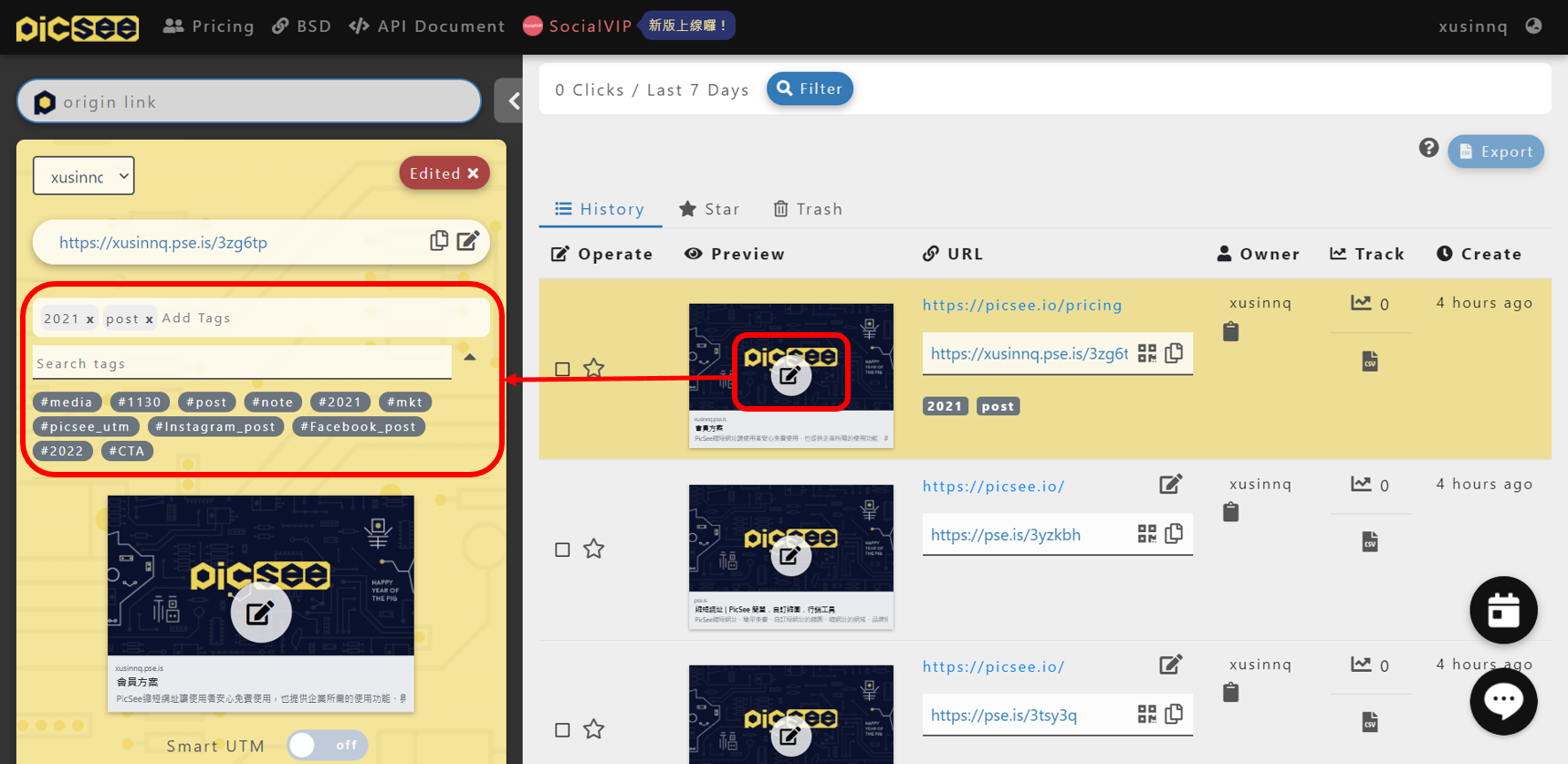Click the Search tags field
This screenshot has height=764, width=1568.
tap(242, 362)
